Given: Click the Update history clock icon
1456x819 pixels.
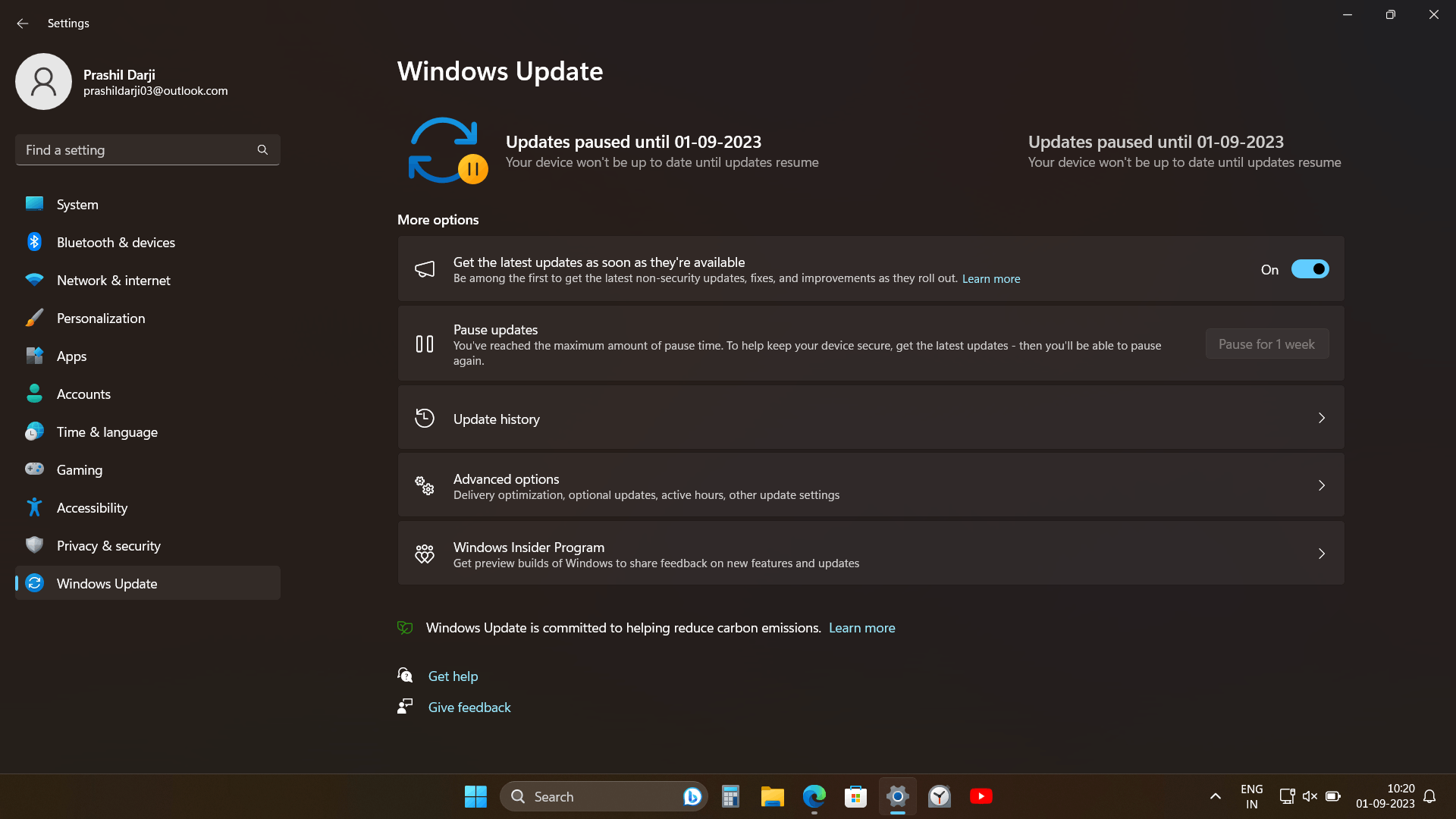Looking at the screenshot, I should pyautogui.click(x=425, y=419).
